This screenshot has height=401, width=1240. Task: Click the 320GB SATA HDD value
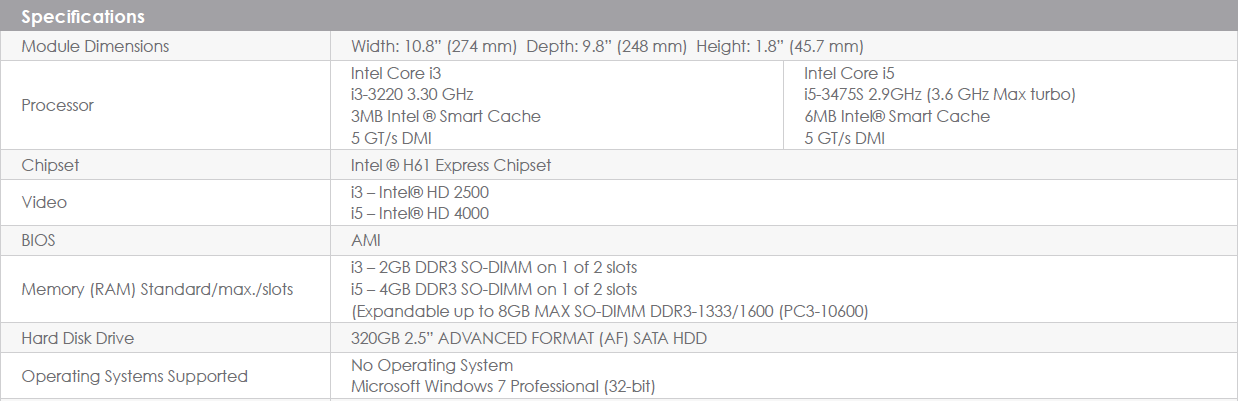pyautogui.click(x=529, y=338)
